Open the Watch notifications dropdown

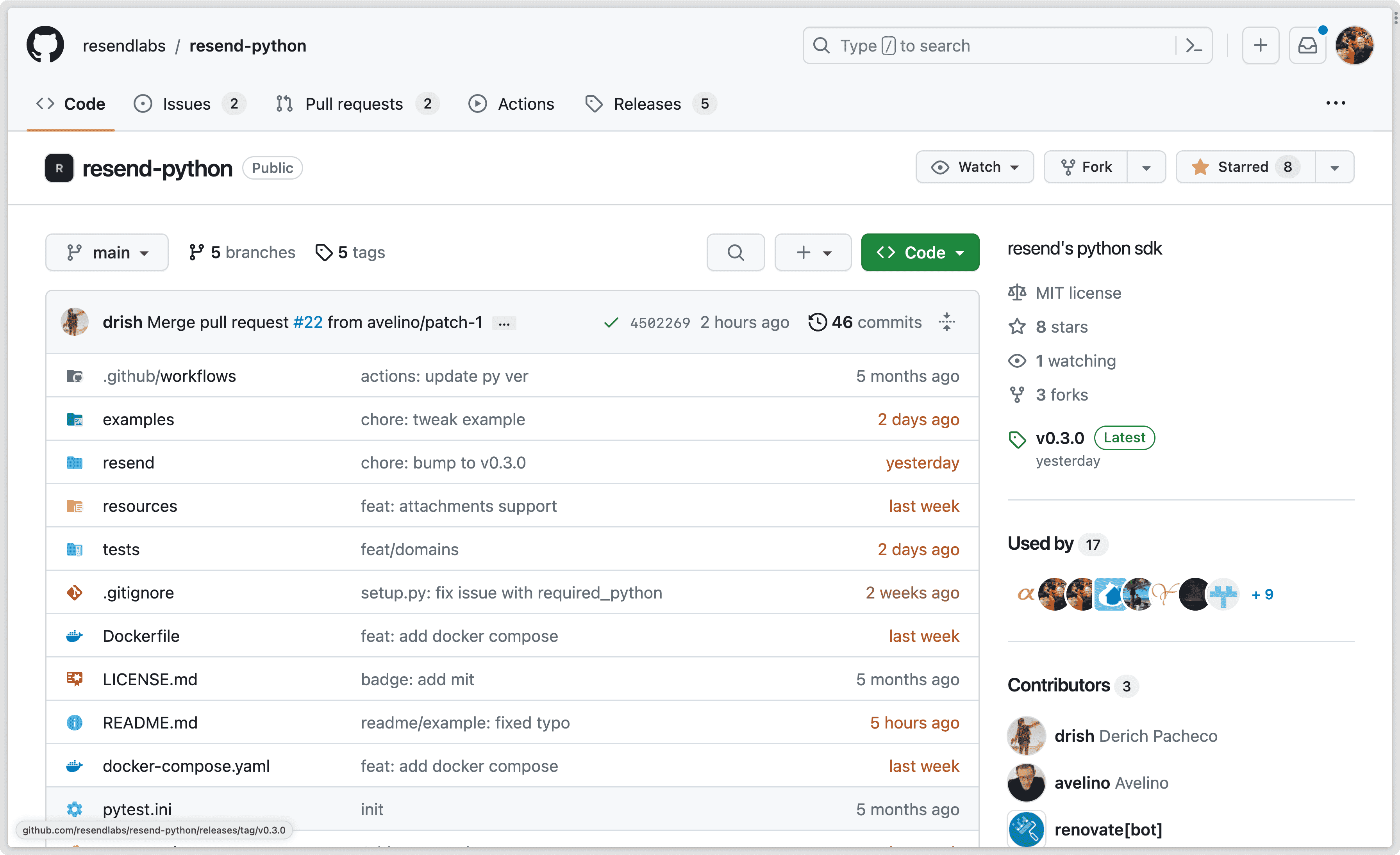coord(975,167)
